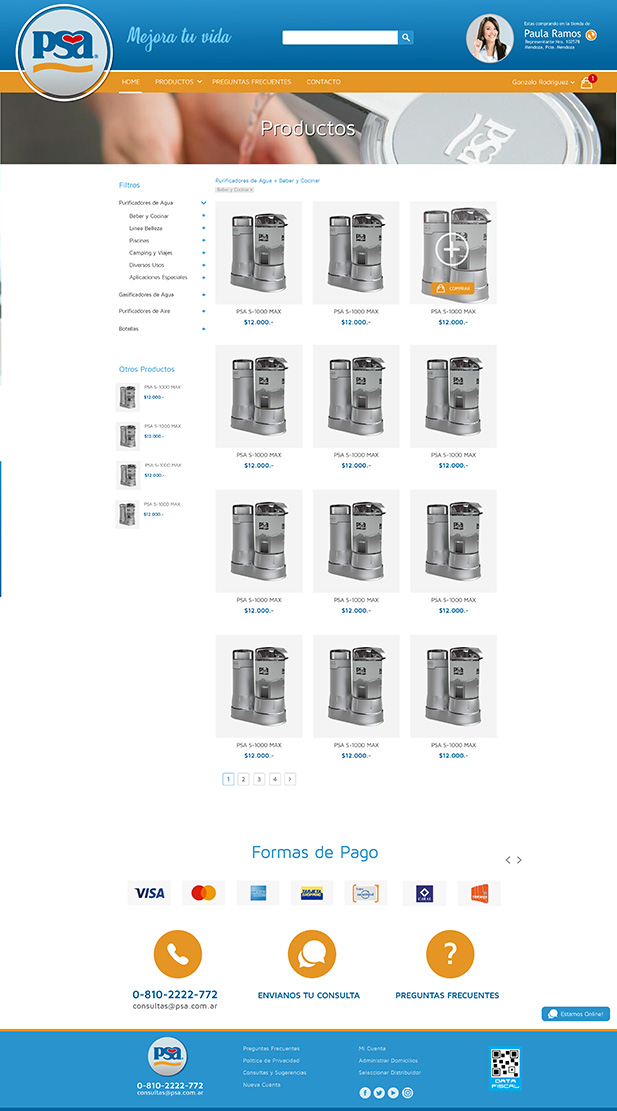Click the next page arrow in pagination
The width and height of the screenshot is (617, 1111).
[x=290, y=779]
